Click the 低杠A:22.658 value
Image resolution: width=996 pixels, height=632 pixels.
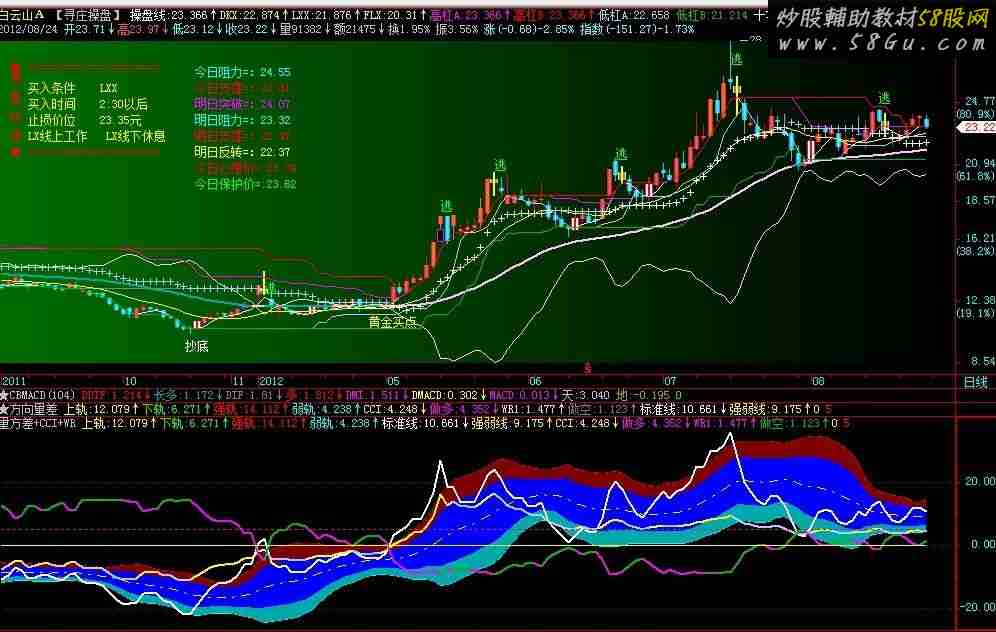coord(634,15)
